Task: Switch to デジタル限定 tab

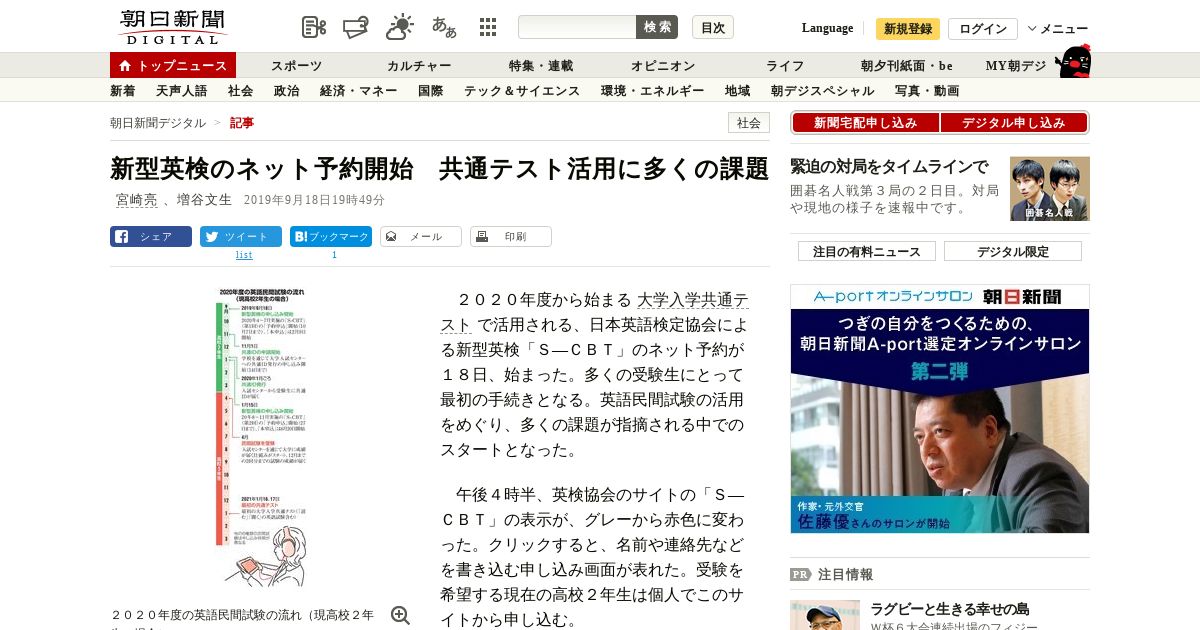Action: (1013, 251)
